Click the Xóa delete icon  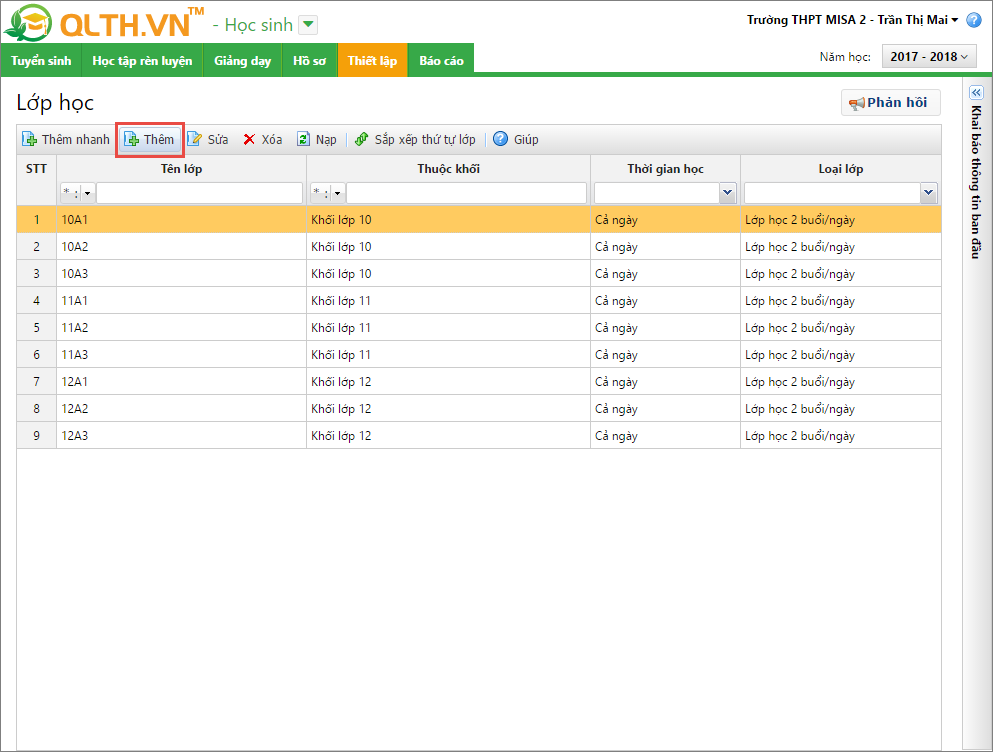click(x=250, y=139)
